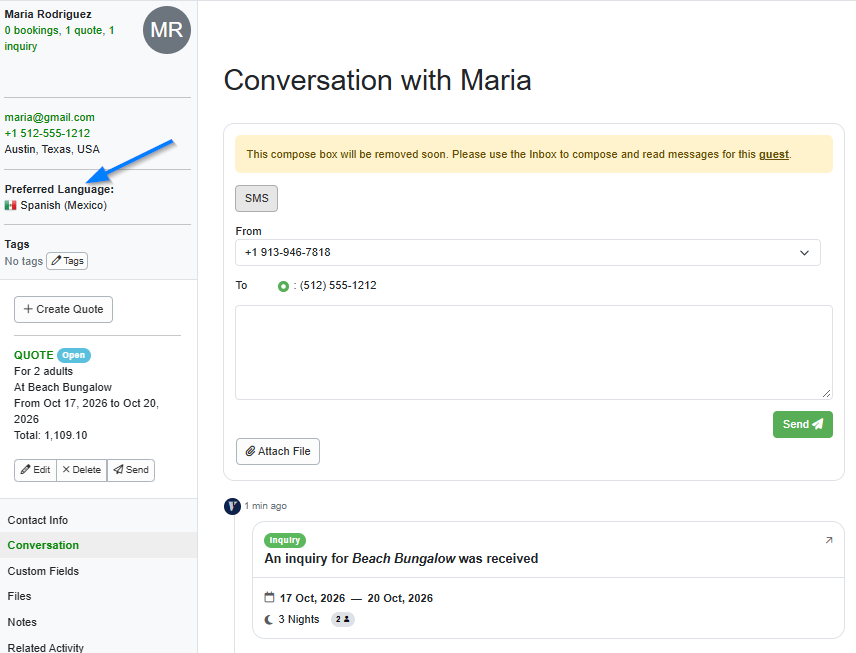The height and width of the screenshot is (653, 856).
Task: Open the external link arrow on inquiry card
Action: pyautogui.click(x=829, y=540)
